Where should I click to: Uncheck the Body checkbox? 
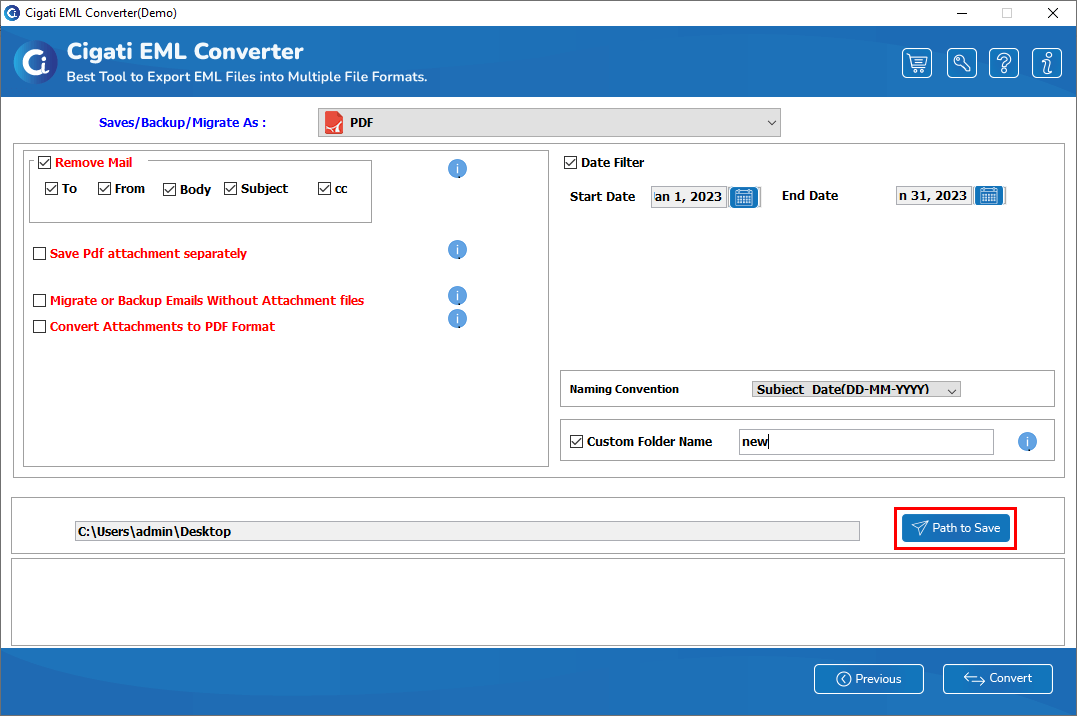[x=170, y=189]
